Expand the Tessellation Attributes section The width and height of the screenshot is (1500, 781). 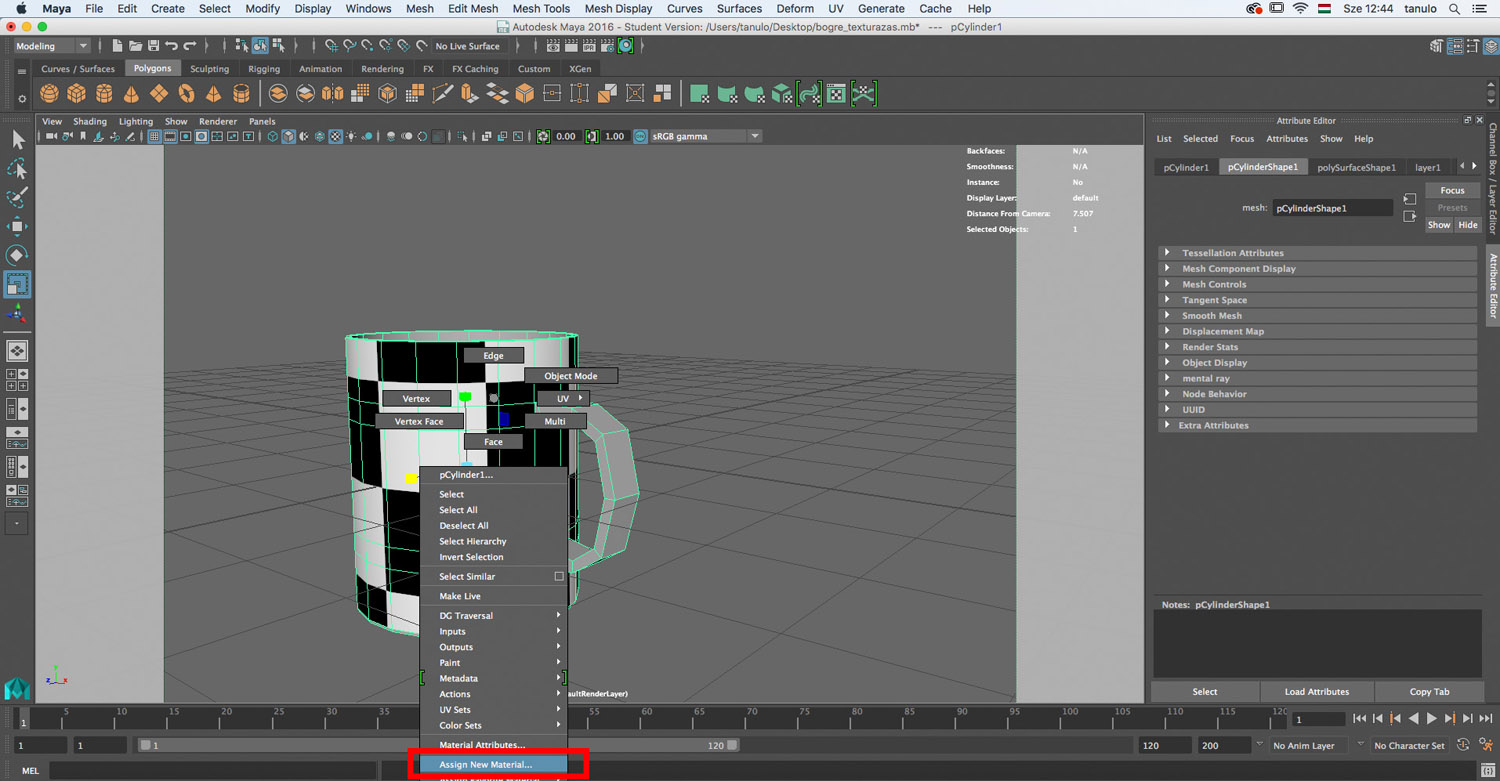click(1232, 253)
